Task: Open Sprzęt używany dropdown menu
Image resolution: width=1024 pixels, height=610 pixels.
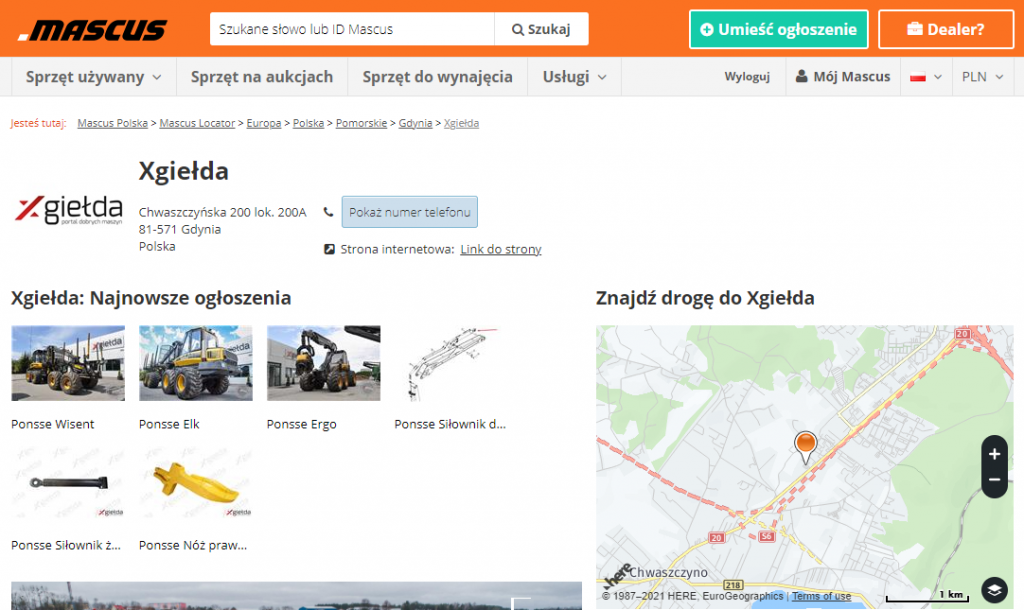Action: 93,77
